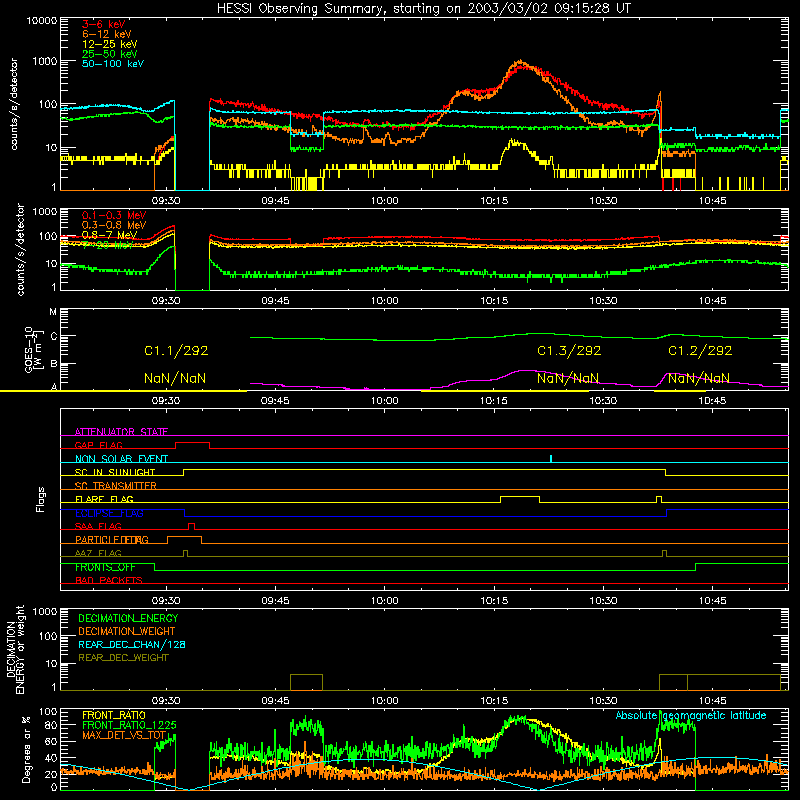The width and height of the screenshot is (800, 800).
Task: Click the SC_IN_SUNLIGHT flag label
Action: tap(115, 472)
